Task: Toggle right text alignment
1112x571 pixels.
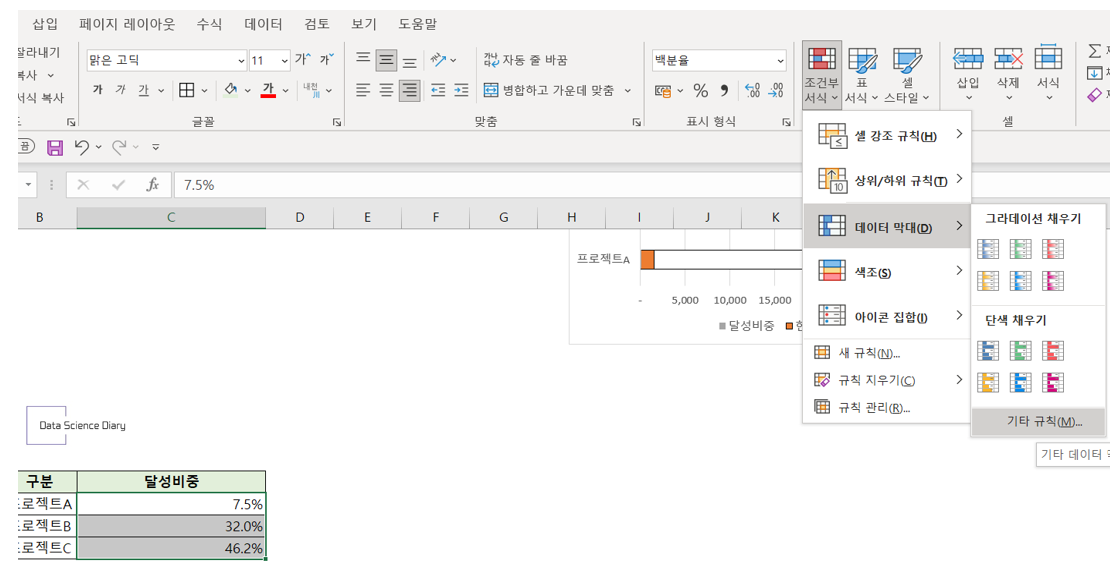Action: (410, 90)
